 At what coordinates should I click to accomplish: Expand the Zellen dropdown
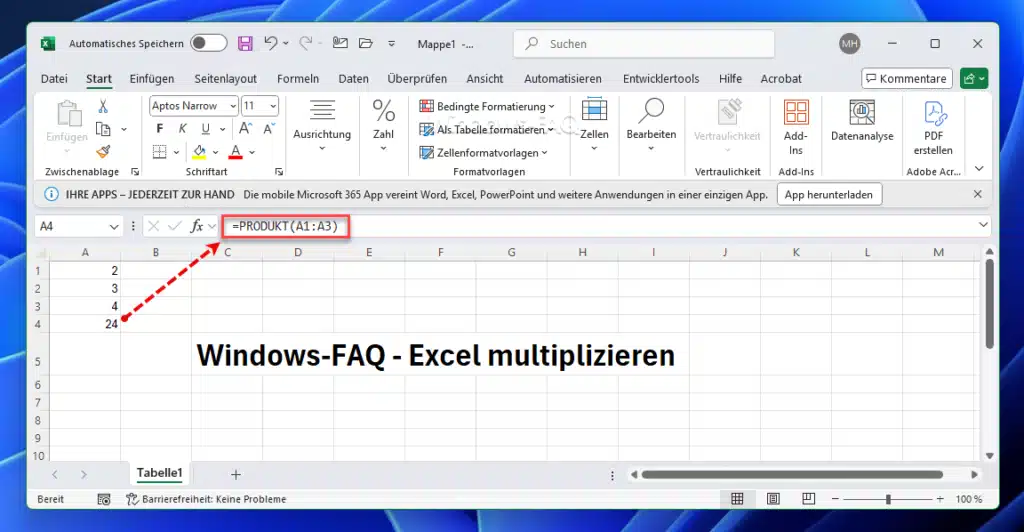tap(594, 149)
